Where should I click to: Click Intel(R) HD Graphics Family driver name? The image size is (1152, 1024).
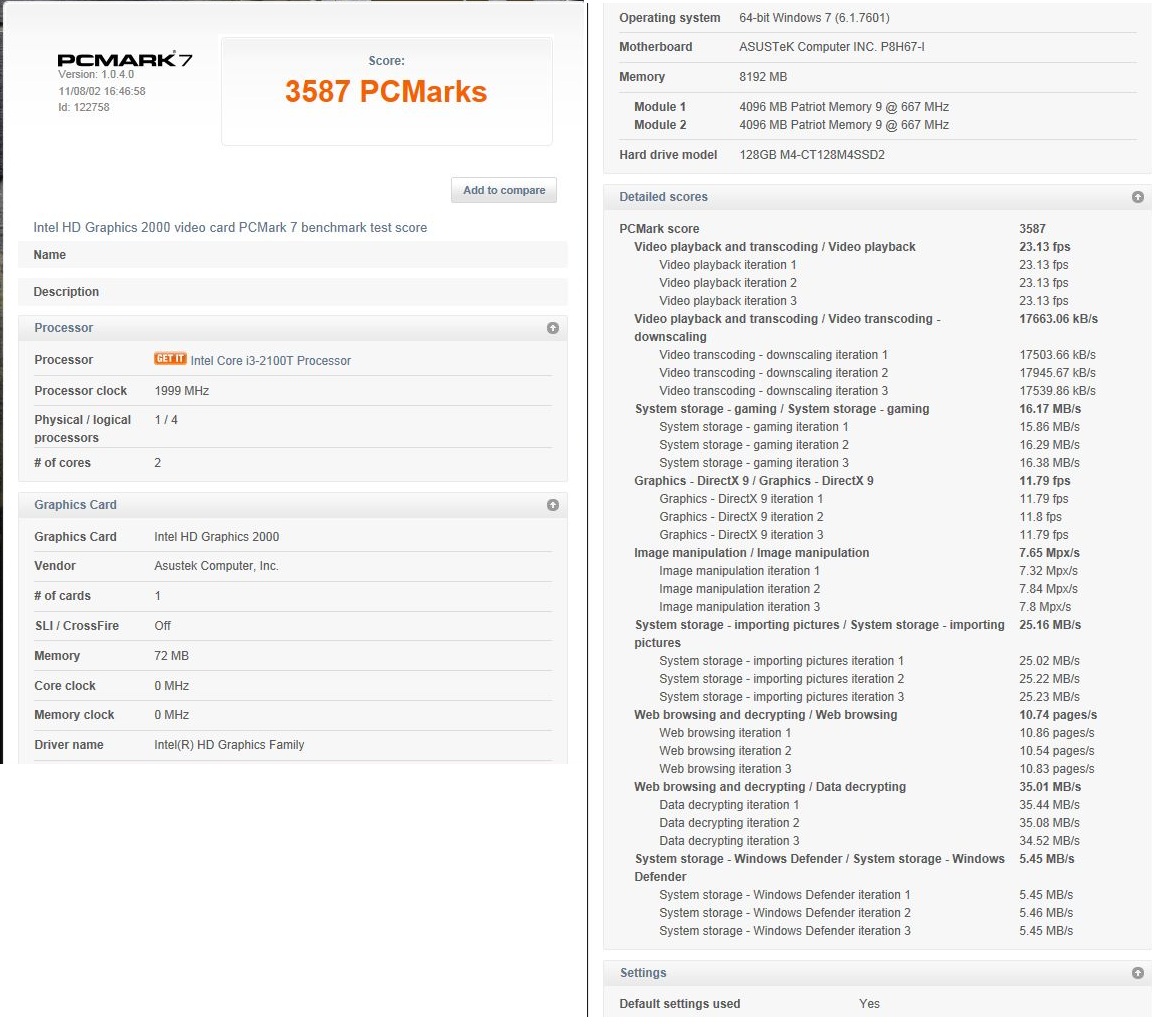[229, 745]
